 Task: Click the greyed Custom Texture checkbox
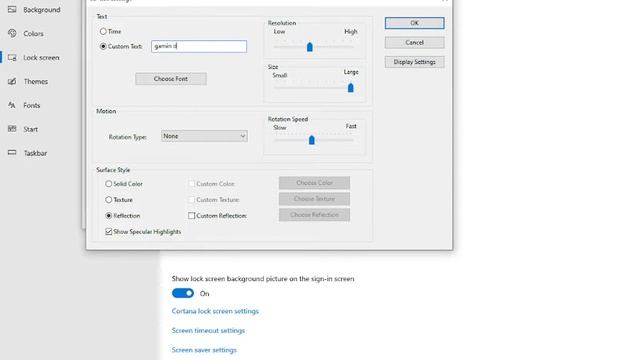[191, 200]
